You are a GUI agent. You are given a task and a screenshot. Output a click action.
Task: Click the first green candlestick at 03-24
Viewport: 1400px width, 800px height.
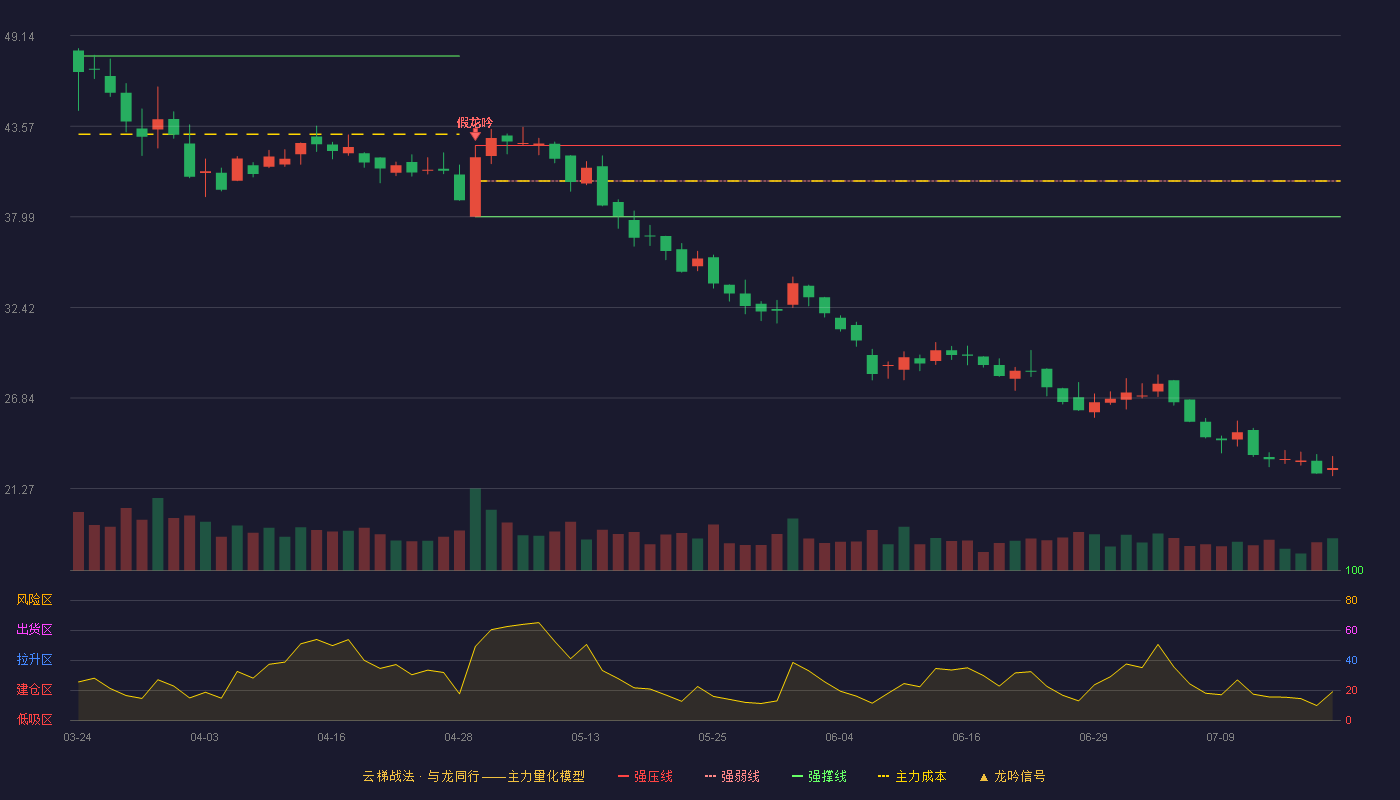(x=78, y=61)
